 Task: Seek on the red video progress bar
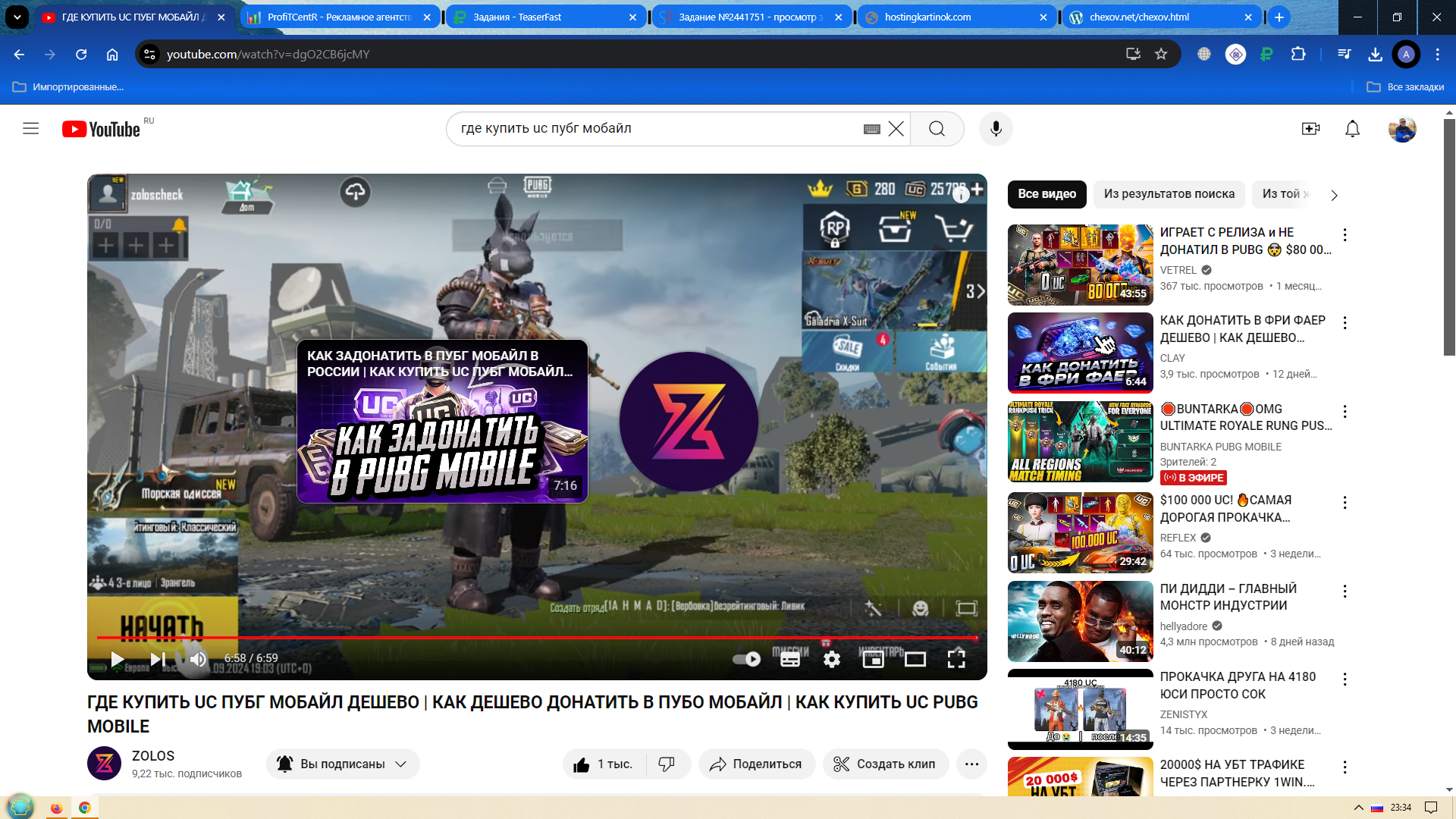[x=537, y=638]
